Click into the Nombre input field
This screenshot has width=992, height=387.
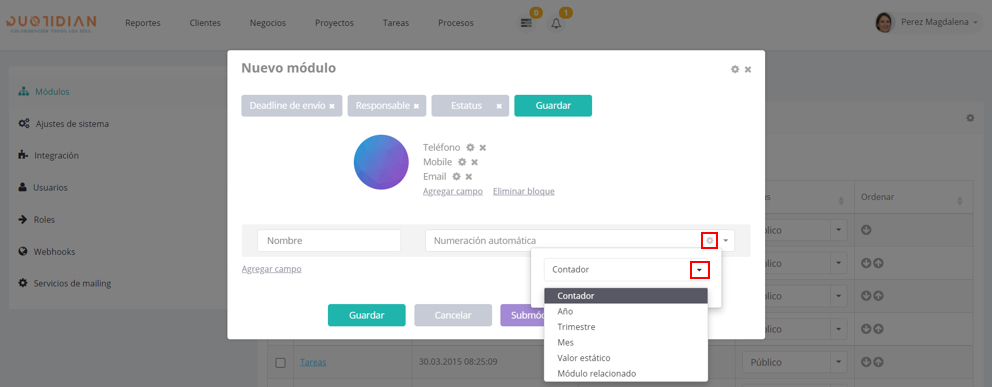[329, 241]
